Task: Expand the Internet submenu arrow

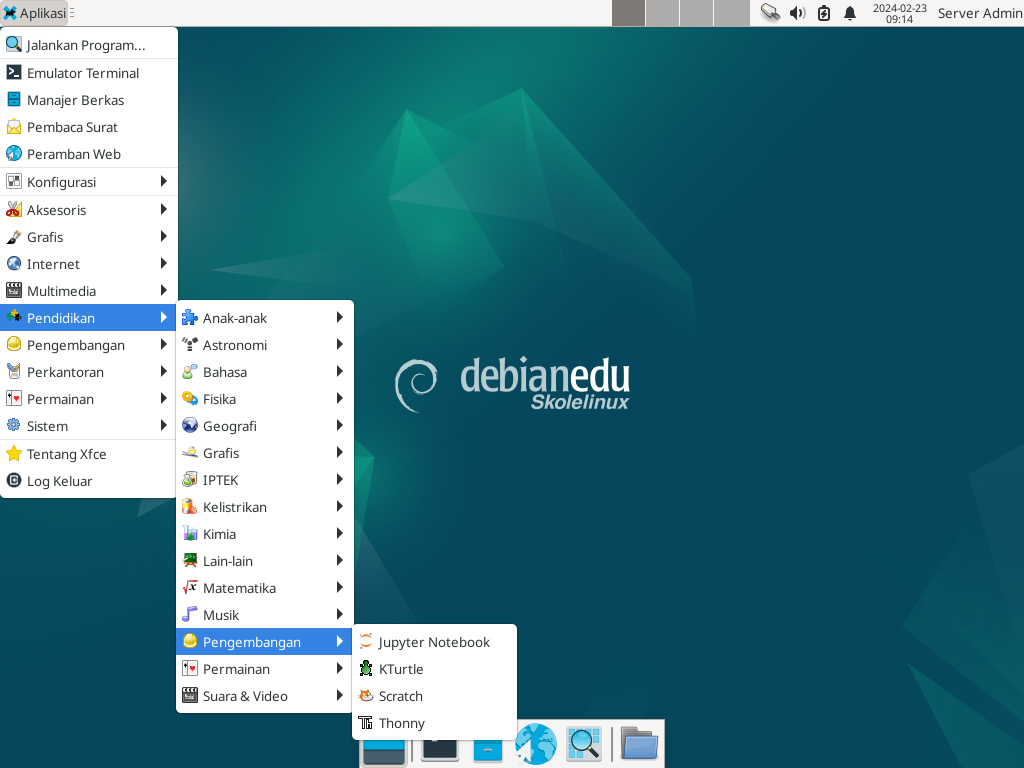Action: pos(164,264)
